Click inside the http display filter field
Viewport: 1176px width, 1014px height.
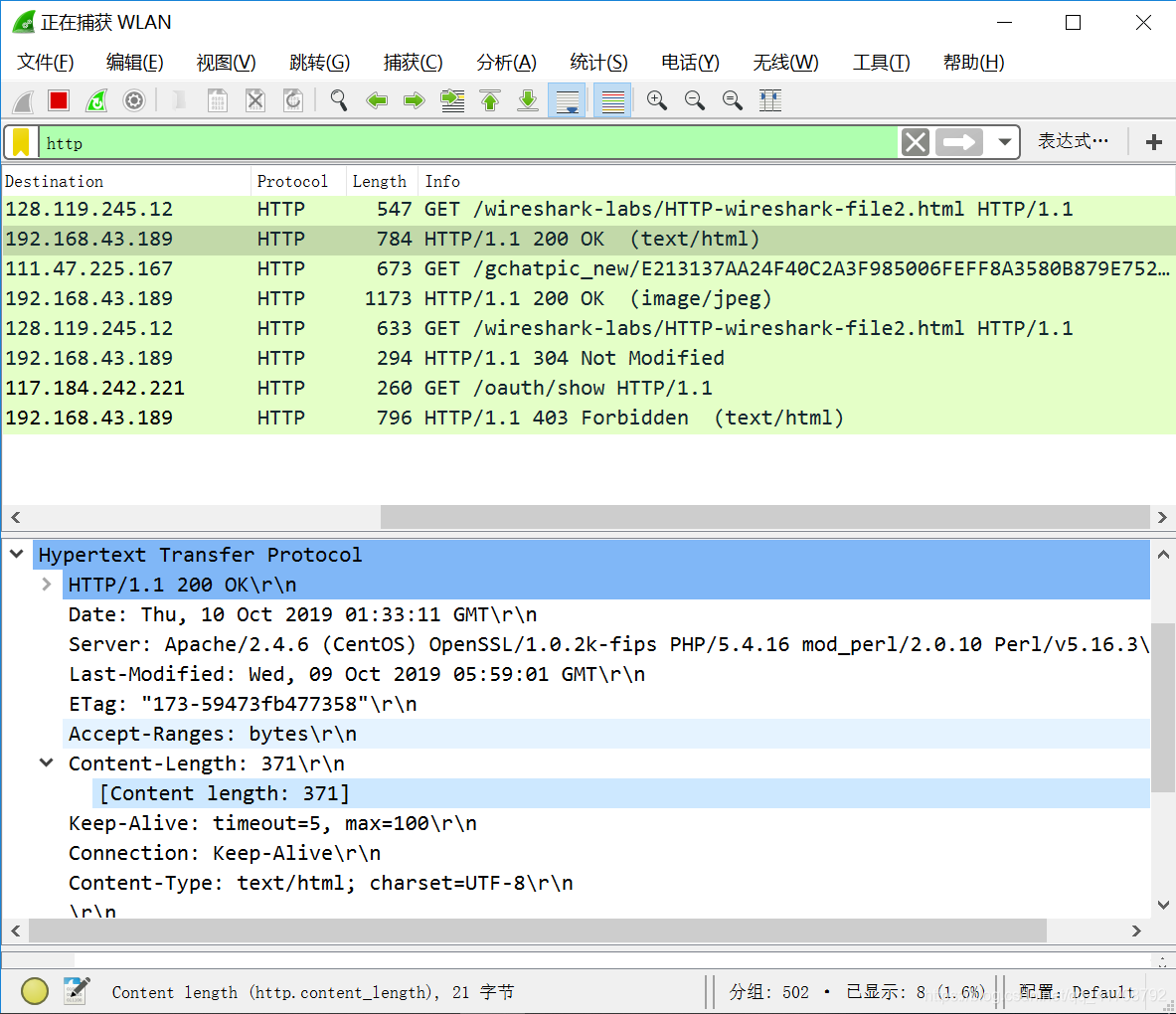tap(468, 142)
